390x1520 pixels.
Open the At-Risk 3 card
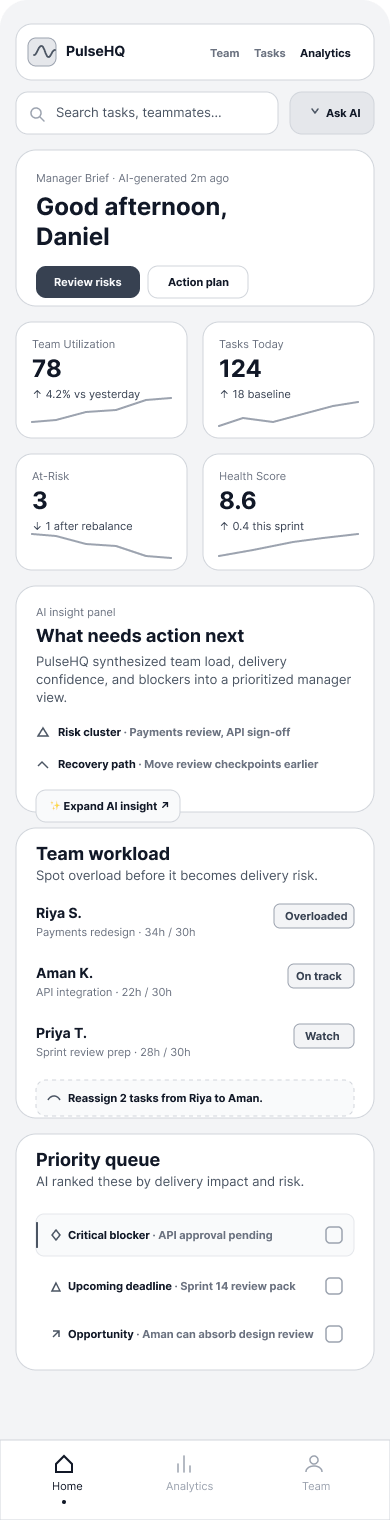[101, 512]
